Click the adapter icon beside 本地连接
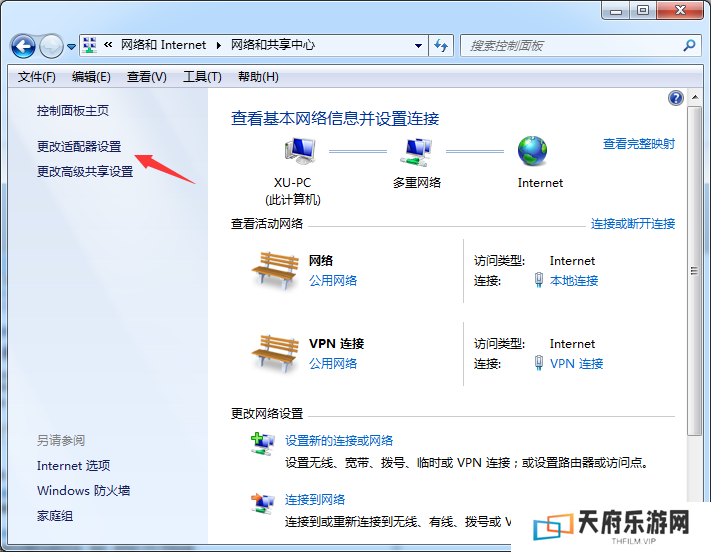 click(539, 280)
